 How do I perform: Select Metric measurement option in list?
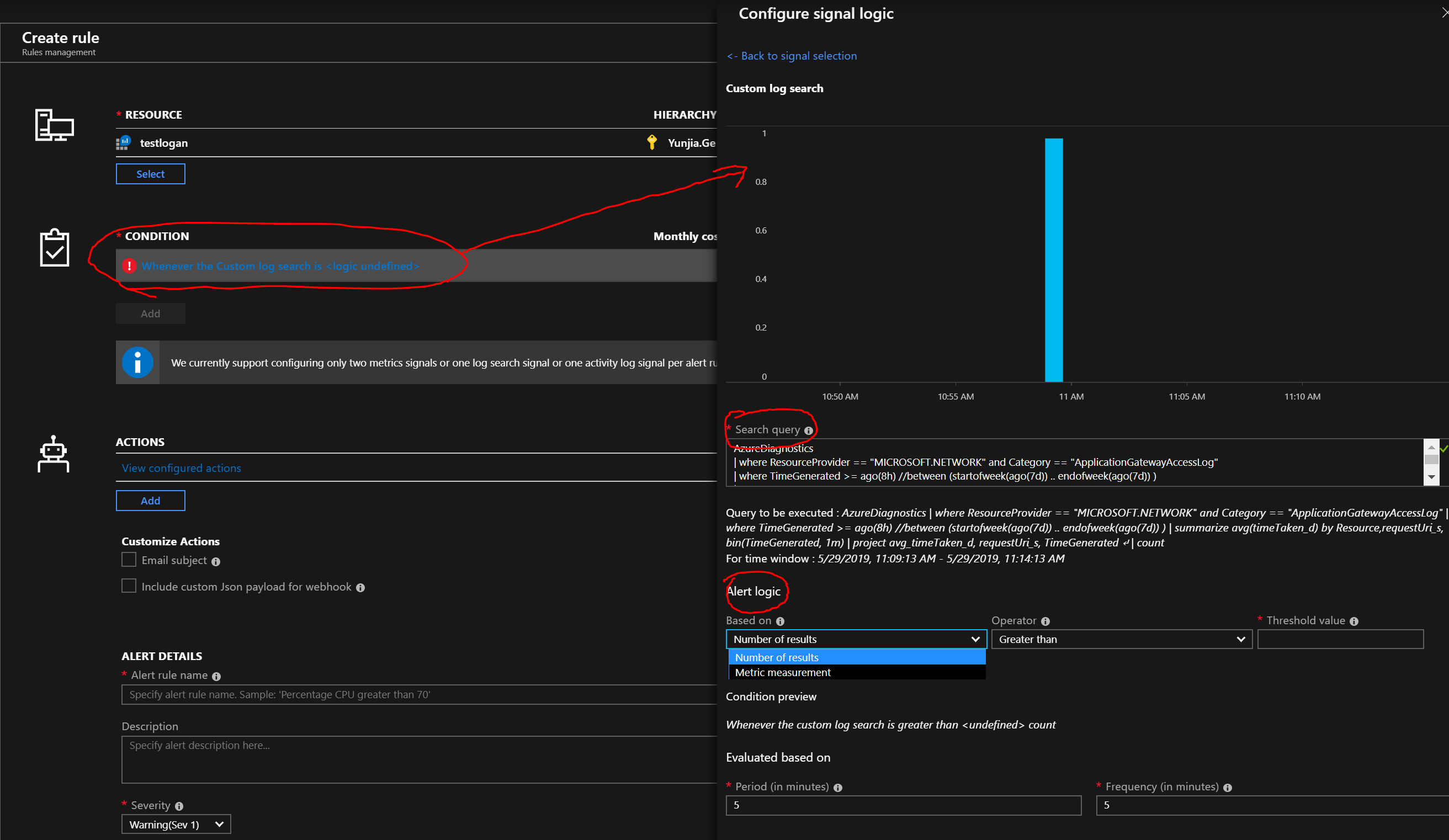pos(857,672)
